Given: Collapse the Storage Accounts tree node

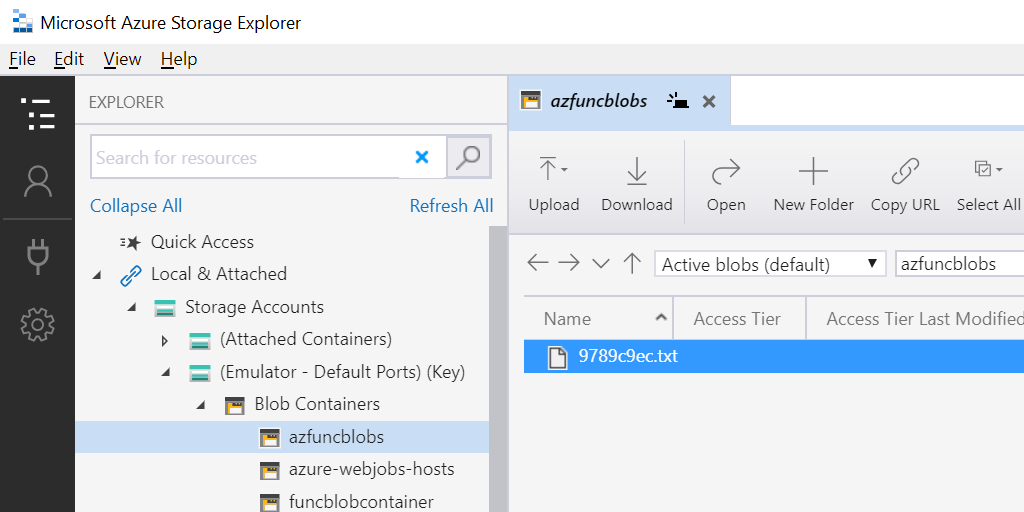Looking at the screenshot, I should coord(132,307).
